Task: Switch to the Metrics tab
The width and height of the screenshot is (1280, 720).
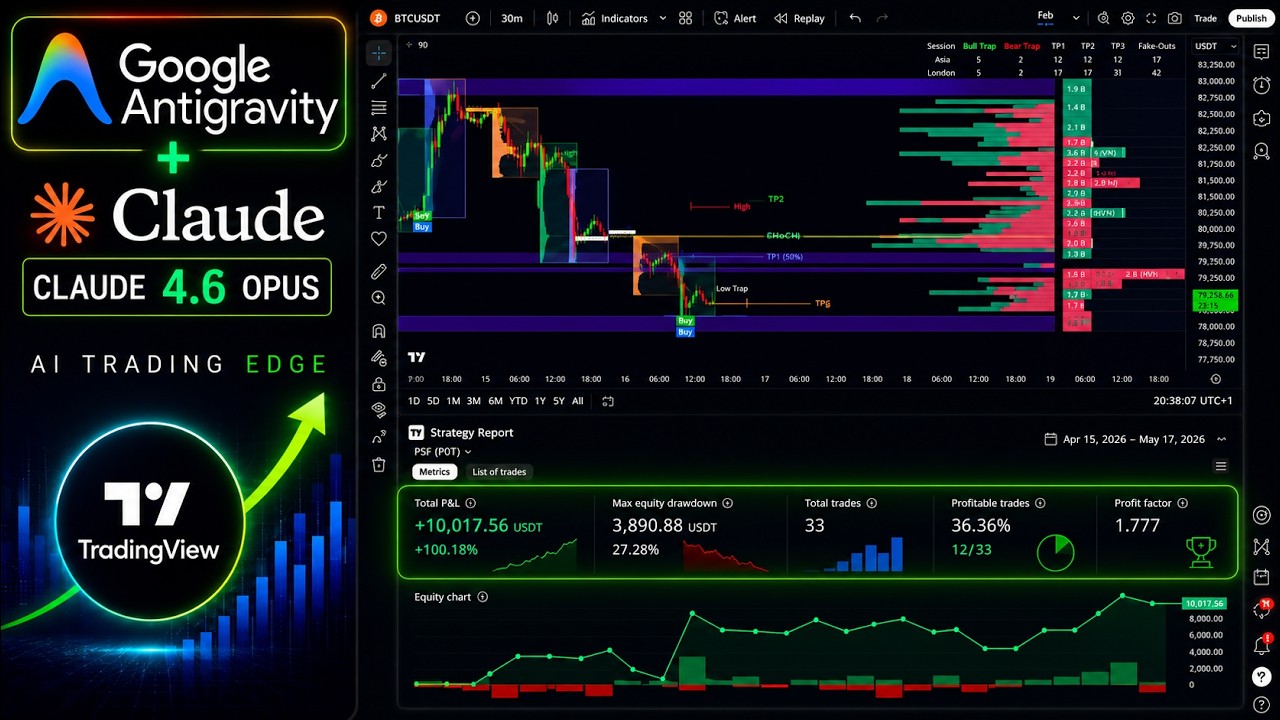Action: coord(434,472)
